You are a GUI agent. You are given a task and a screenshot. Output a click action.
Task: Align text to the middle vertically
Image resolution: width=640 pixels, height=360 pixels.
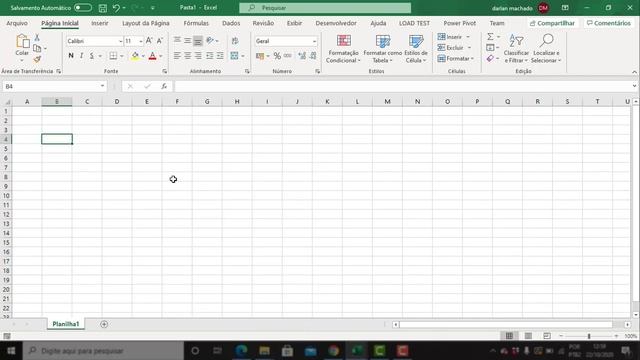187,40
